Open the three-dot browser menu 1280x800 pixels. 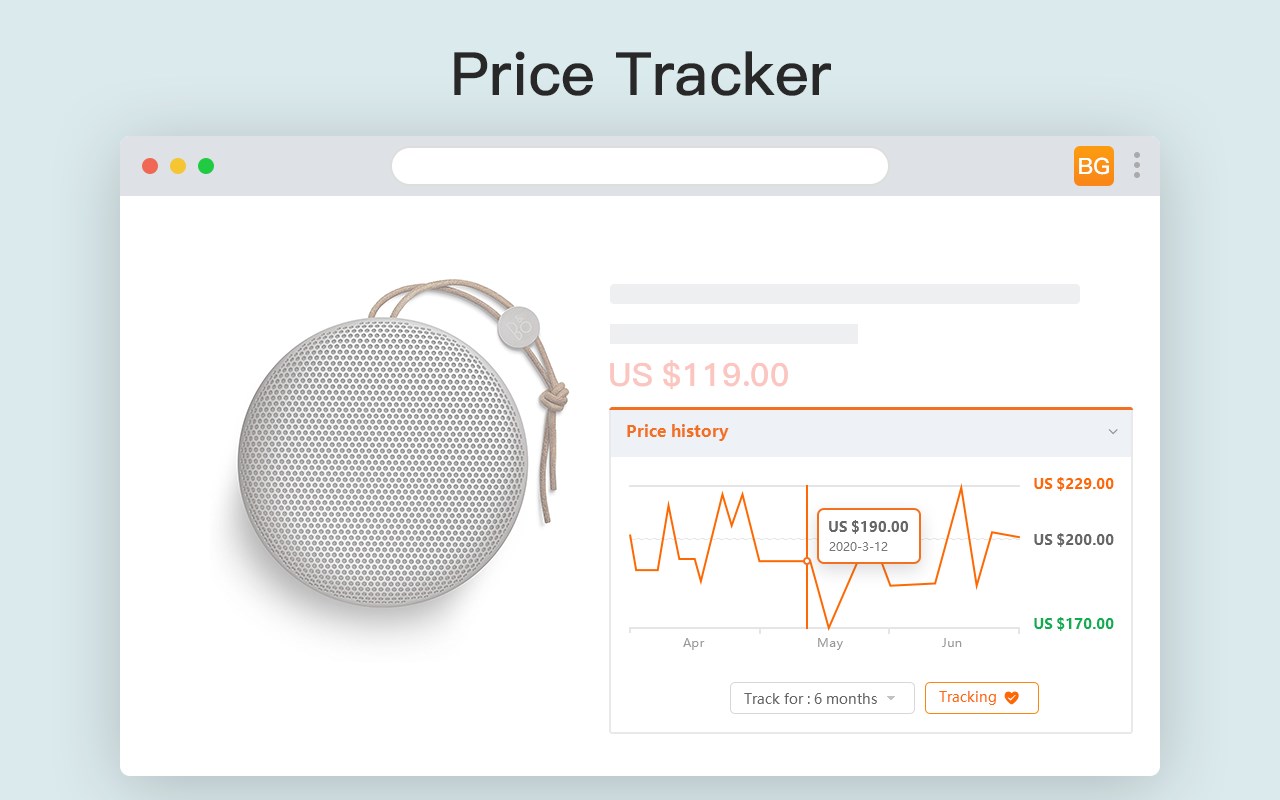(x=1136, y=166)
